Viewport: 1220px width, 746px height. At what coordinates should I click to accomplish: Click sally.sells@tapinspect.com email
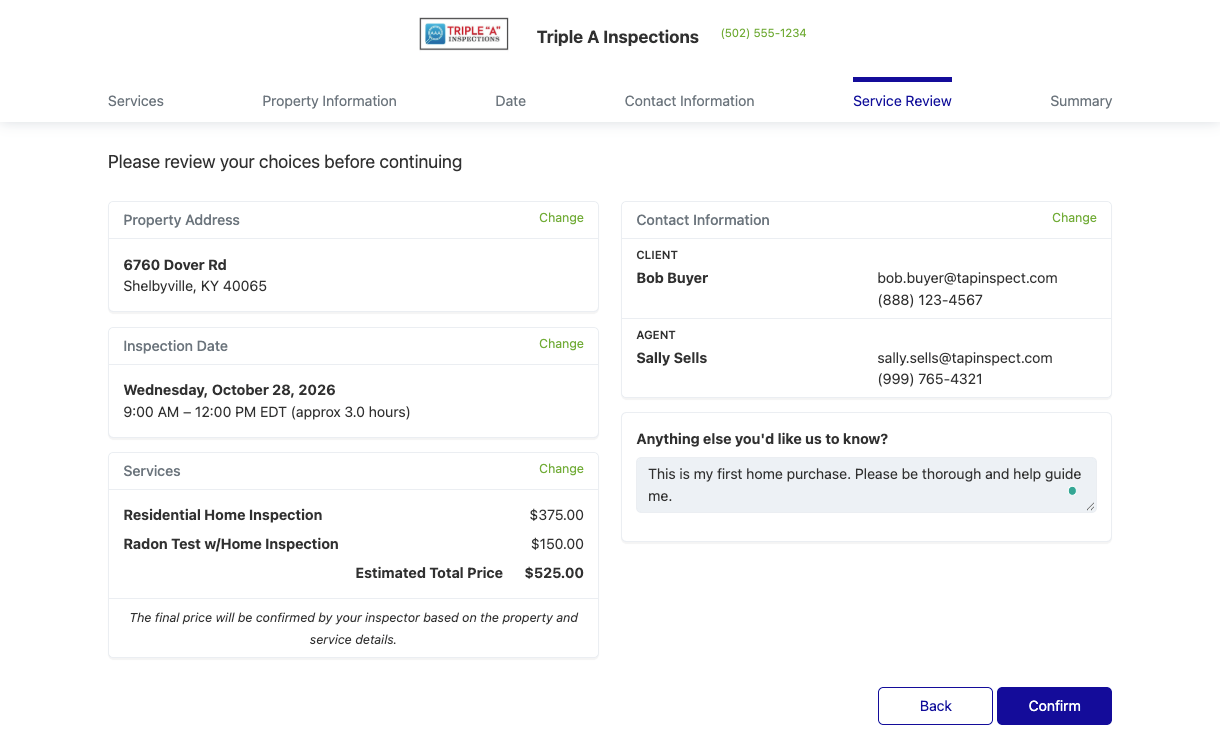point(965,358)
